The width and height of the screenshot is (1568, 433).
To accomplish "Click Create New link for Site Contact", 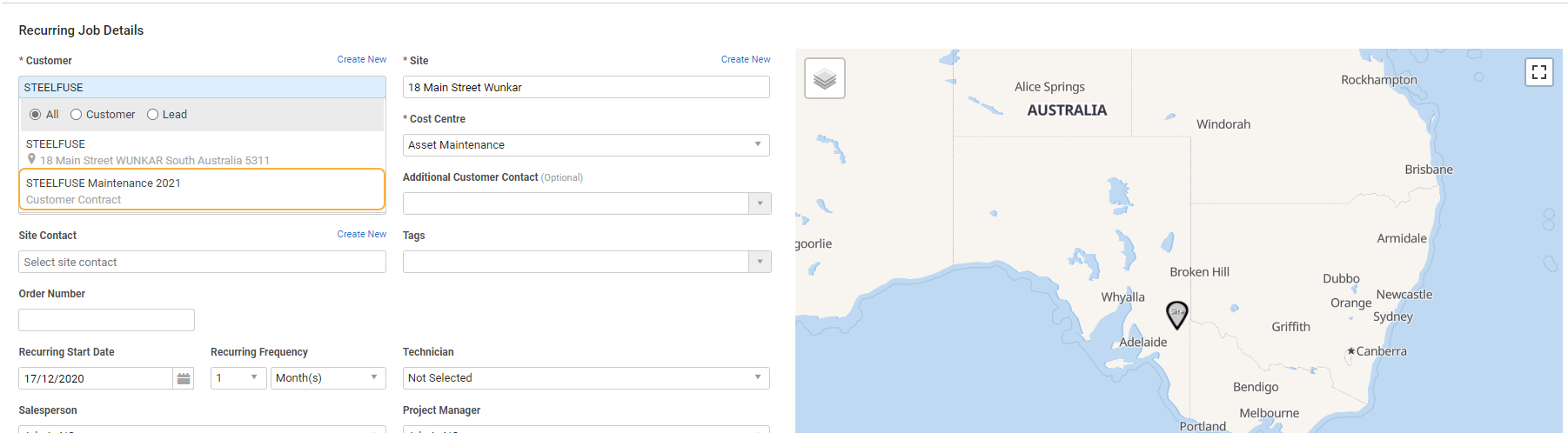I will [x=362, y=235].
